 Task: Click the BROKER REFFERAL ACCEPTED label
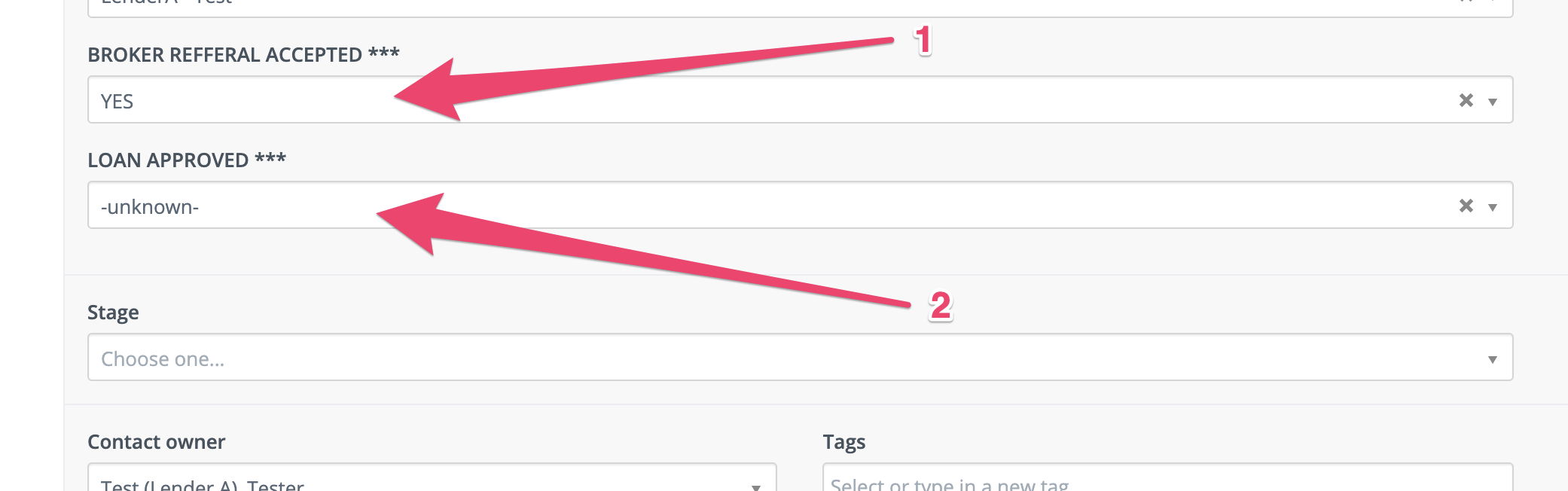(x=243, y=54)
